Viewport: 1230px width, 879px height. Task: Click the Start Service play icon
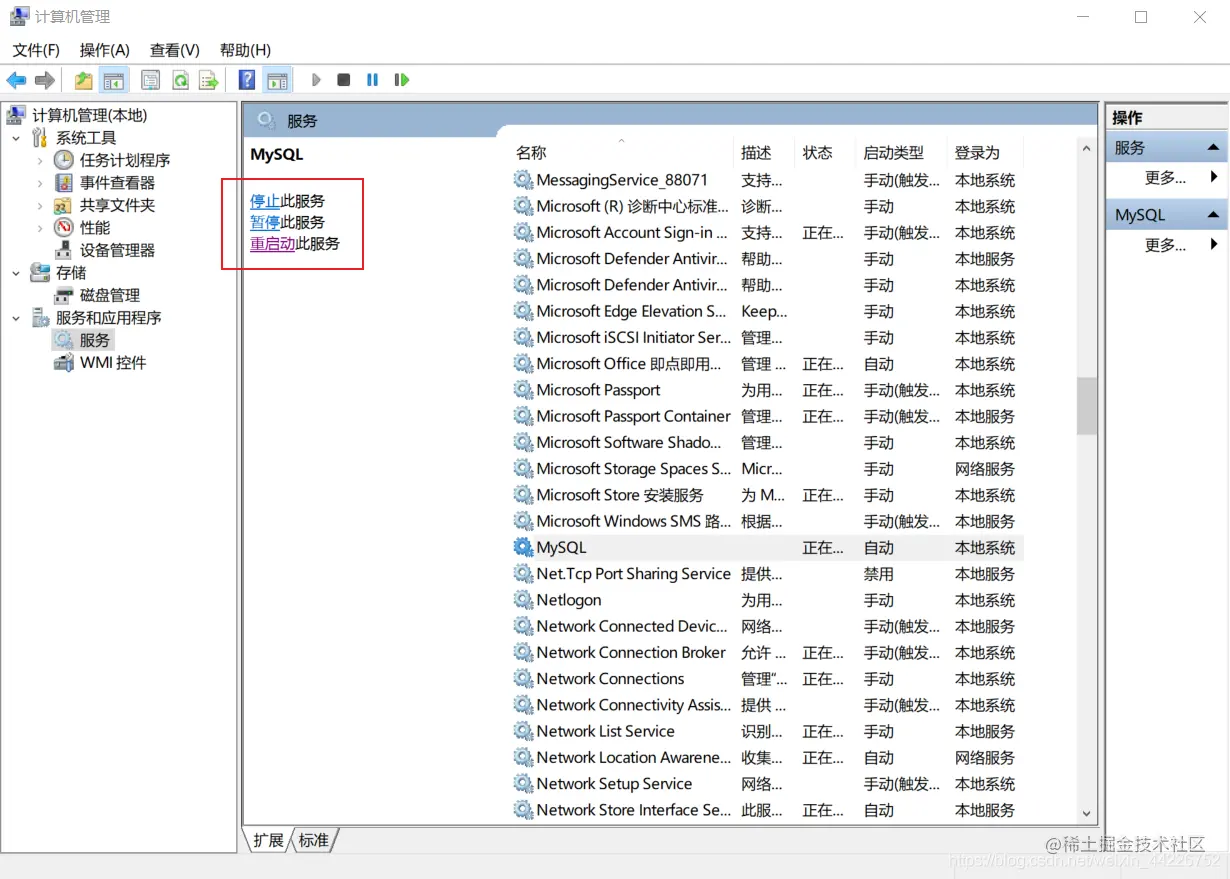pyautogui.click(x=316, y=80)
